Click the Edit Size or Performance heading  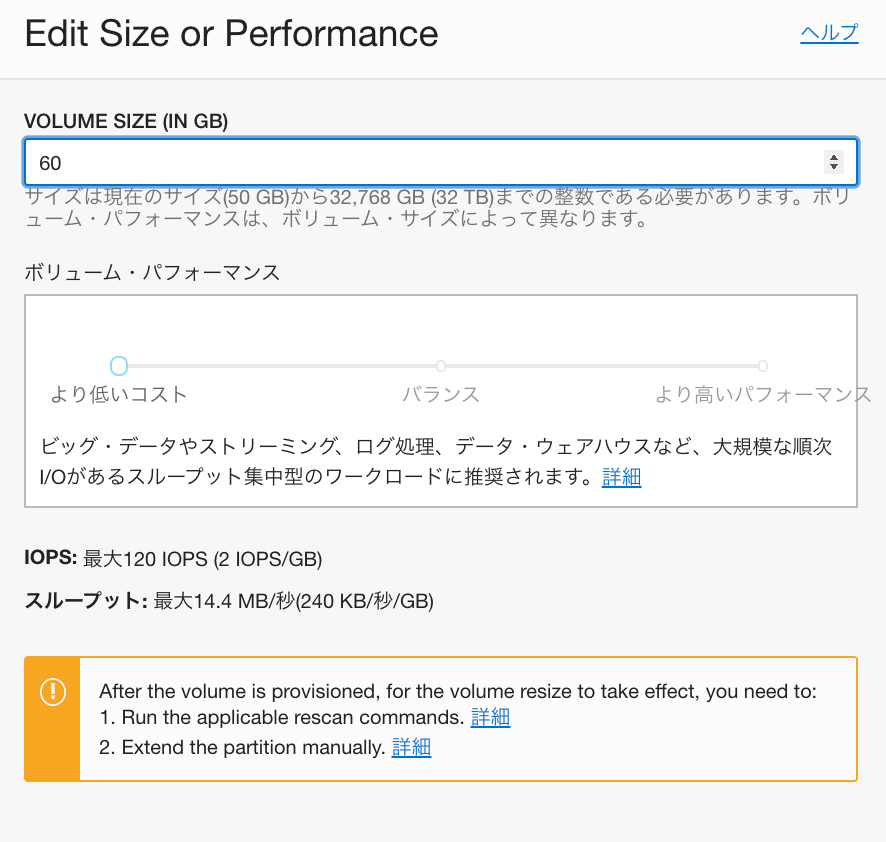pyautogui.click(x=232, y=33)
